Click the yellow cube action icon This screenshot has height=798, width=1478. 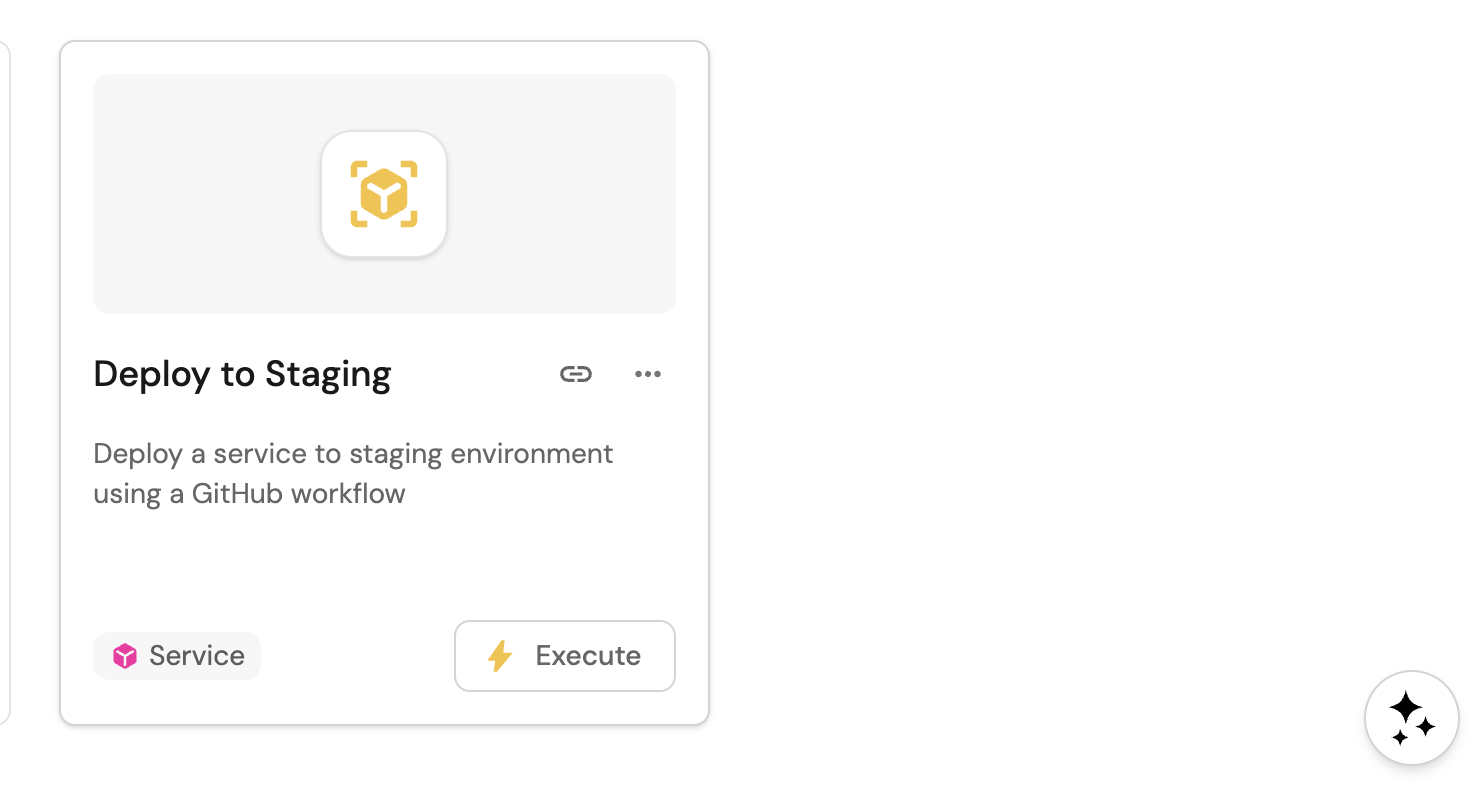[384, 194]
